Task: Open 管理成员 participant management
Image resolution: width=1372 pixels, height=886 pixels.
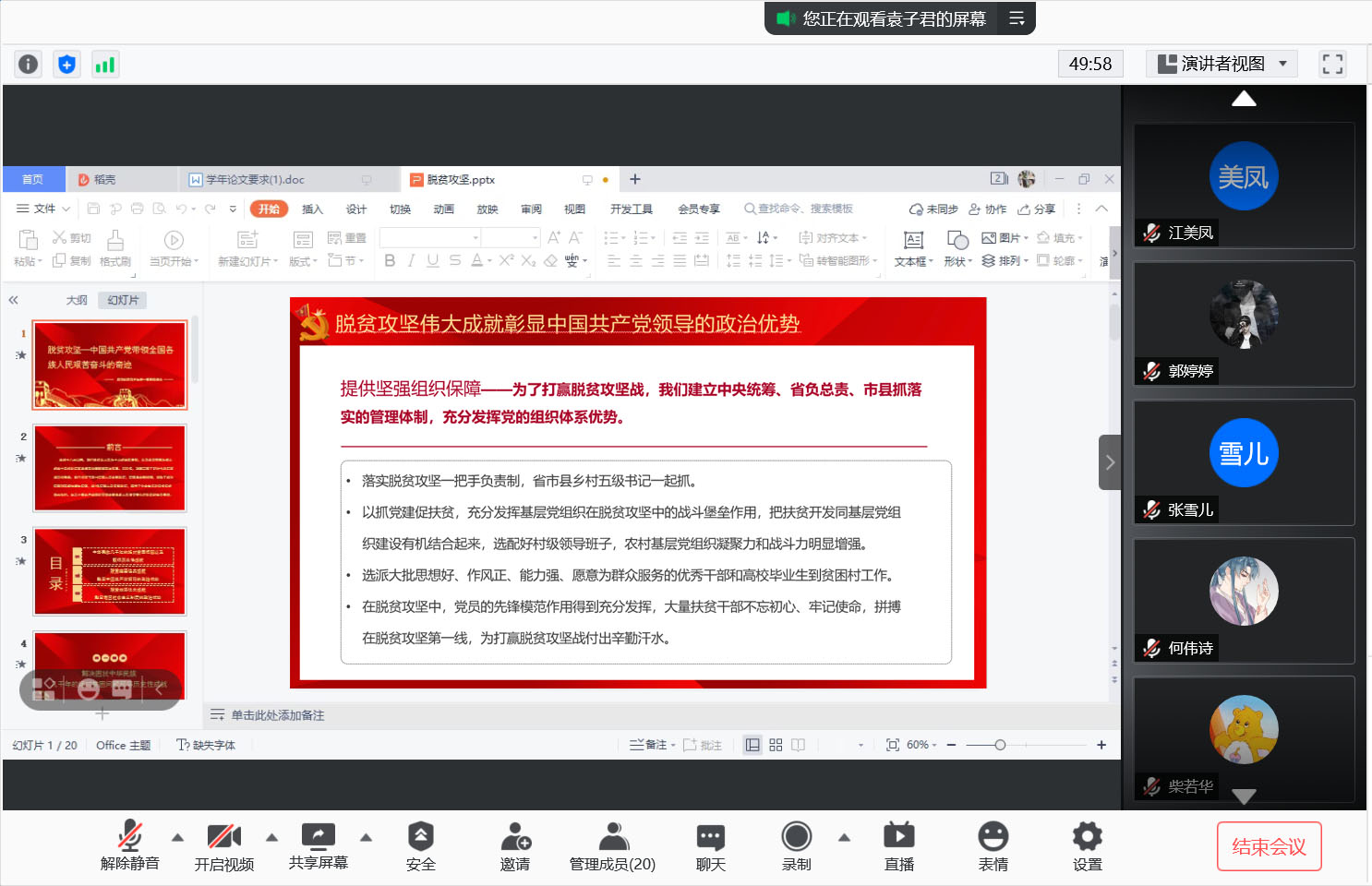Action: pyautogui.click(x=612, y=845)
